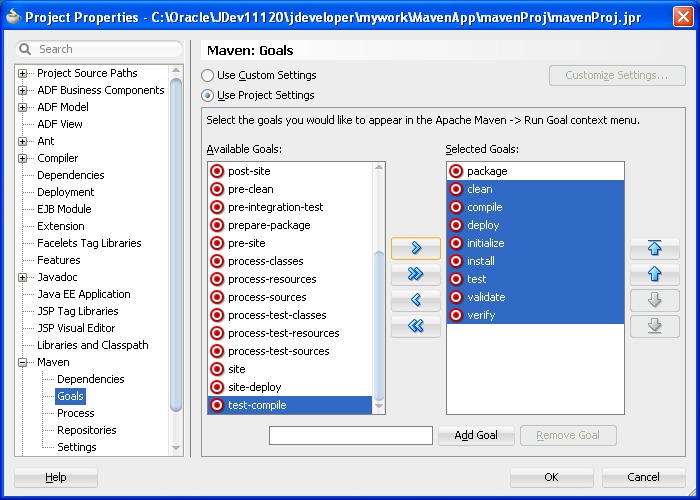
Task: Move selected goals down one position
Action: coord(654,300)
